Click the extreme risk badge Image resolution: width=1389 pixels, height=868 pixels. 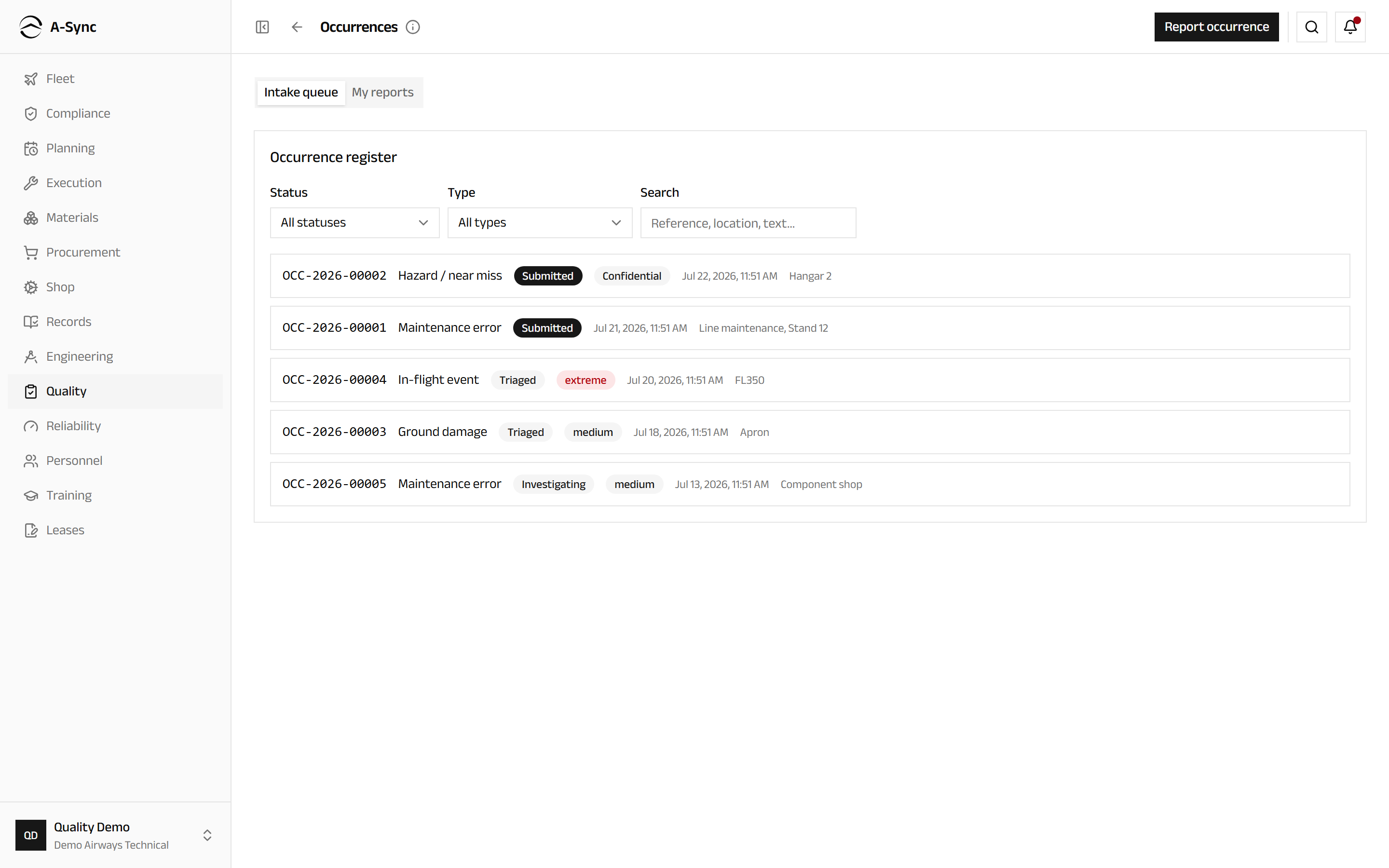(586, 380)
